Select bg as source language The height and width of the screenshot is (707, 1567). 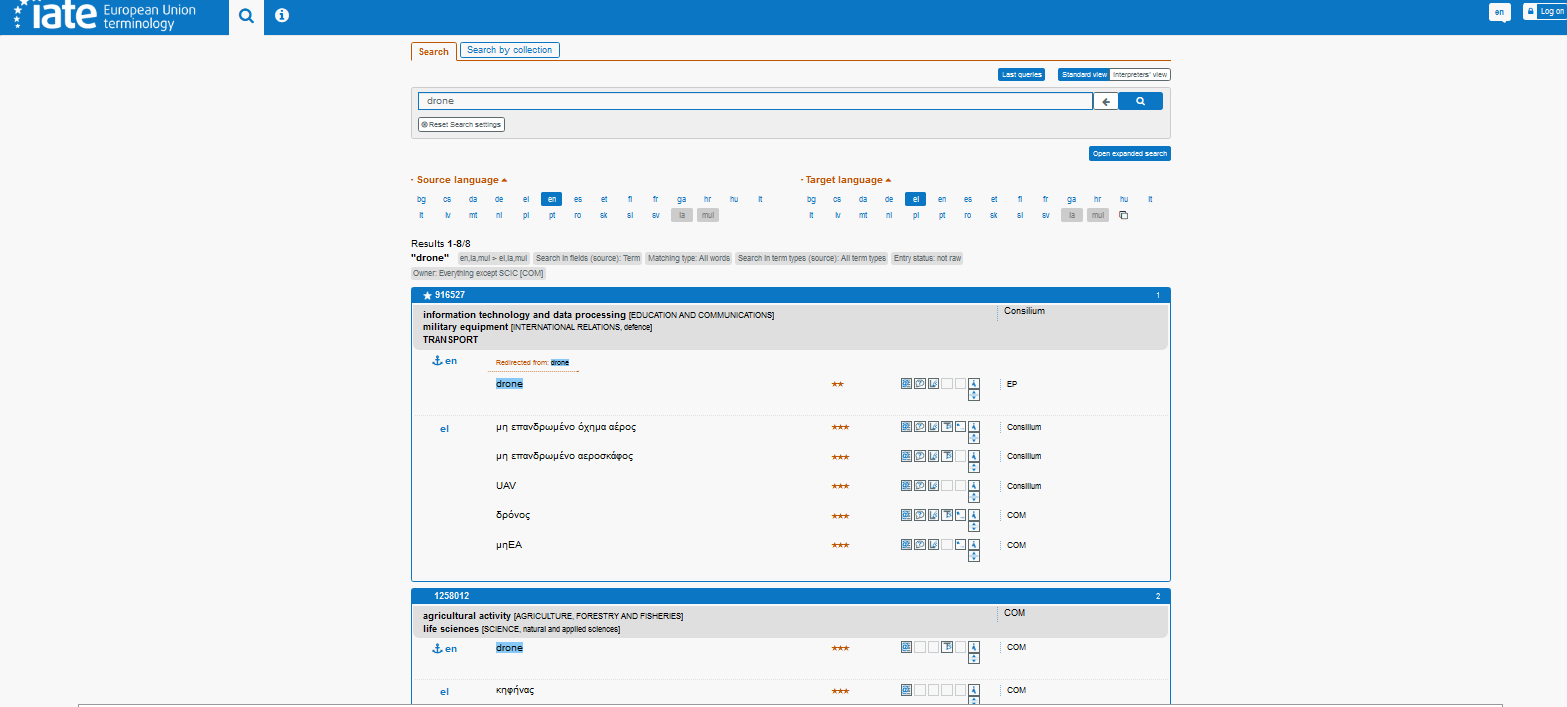[x=421, y=199]
